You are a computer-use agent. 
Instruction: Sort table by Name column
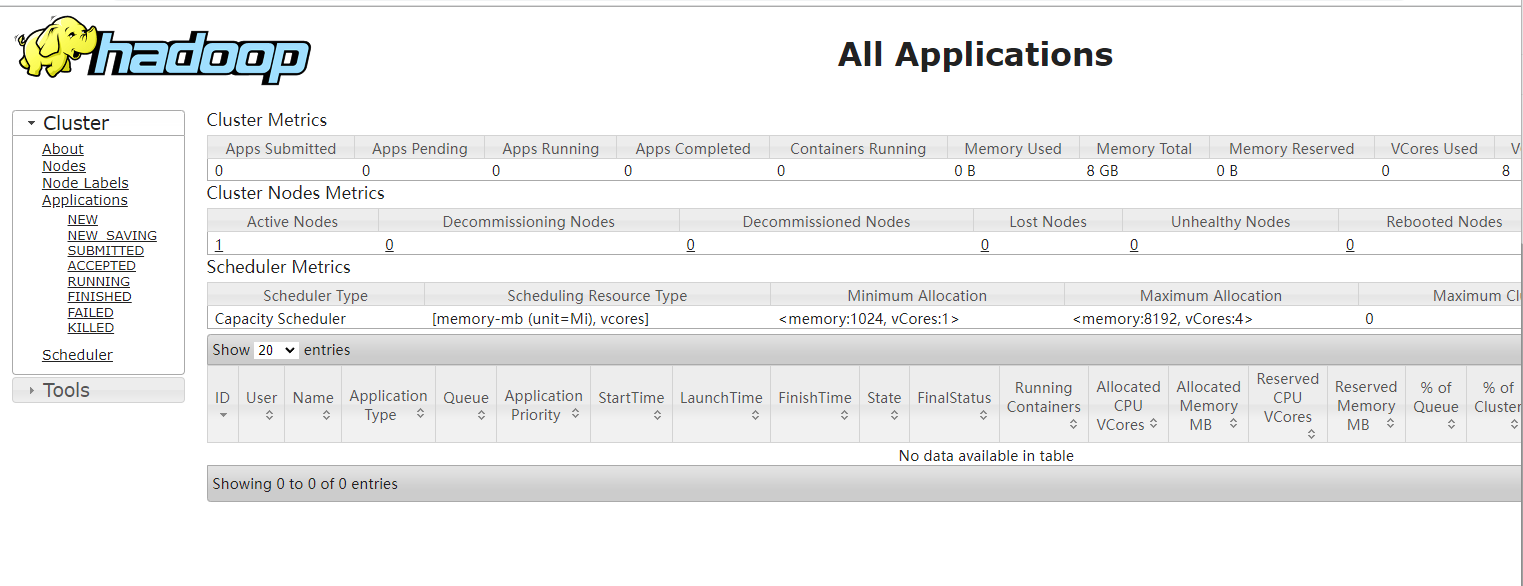tap(313, 404)
